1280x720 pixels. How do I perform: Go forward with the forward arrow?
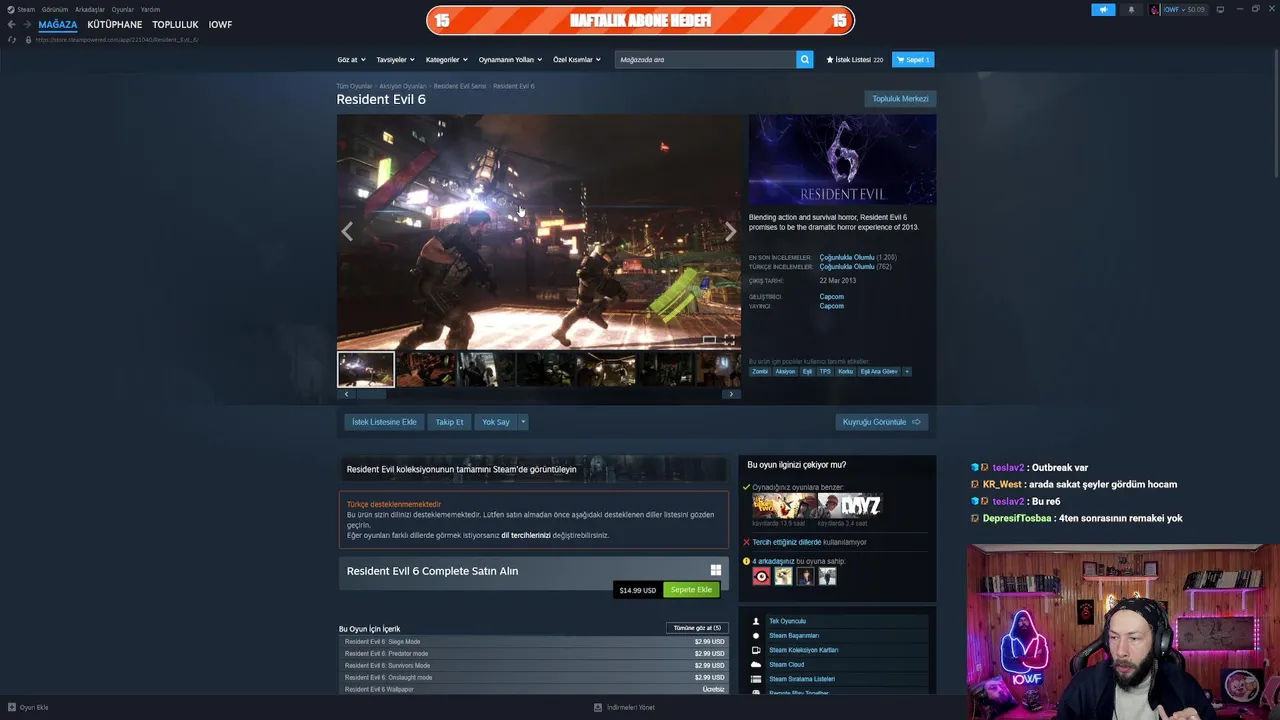click(26, 24)
